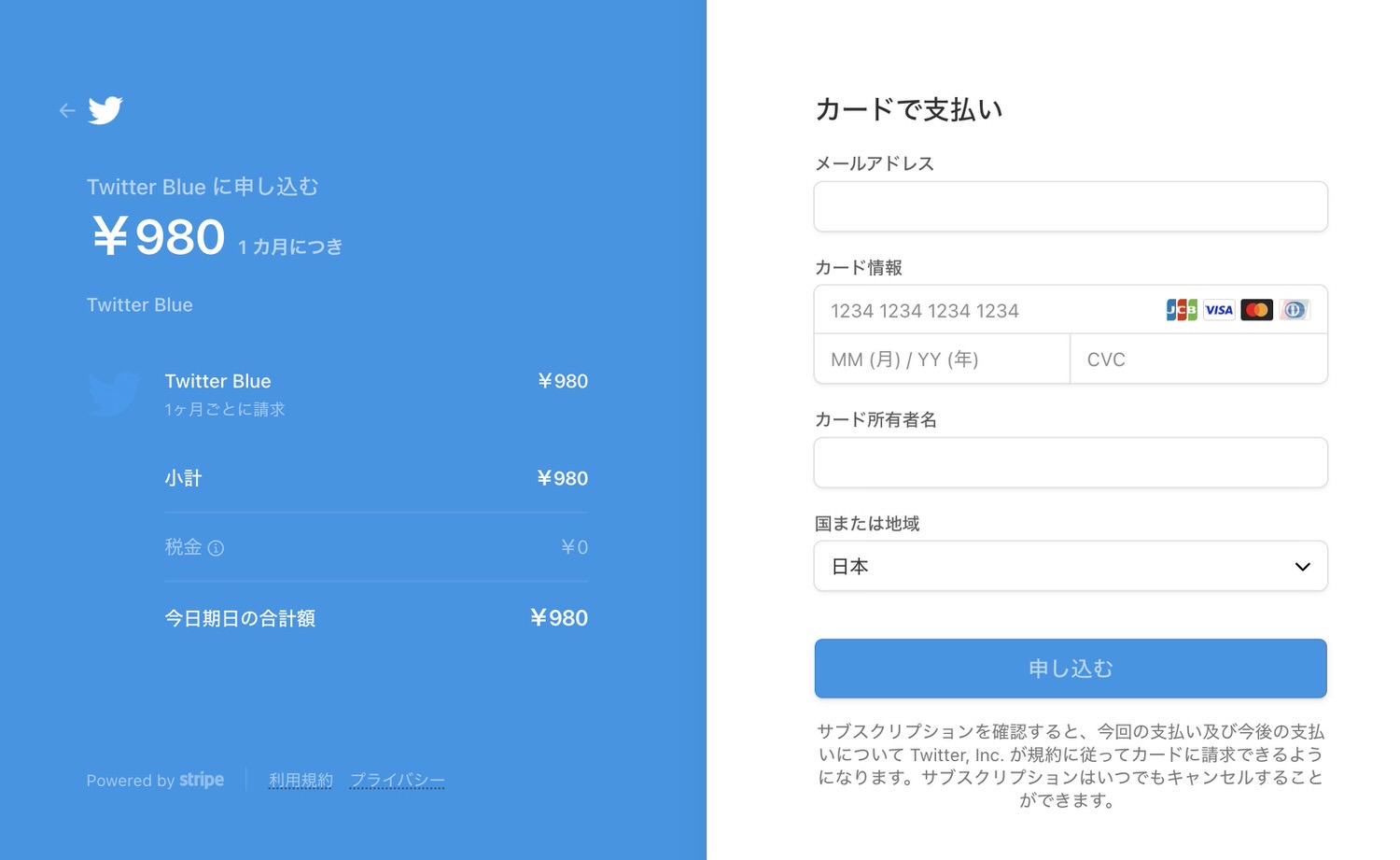Open the 国または地域 country dropdown
The height and width of the screenshot is (860, 1400).
pos(1071,566)
